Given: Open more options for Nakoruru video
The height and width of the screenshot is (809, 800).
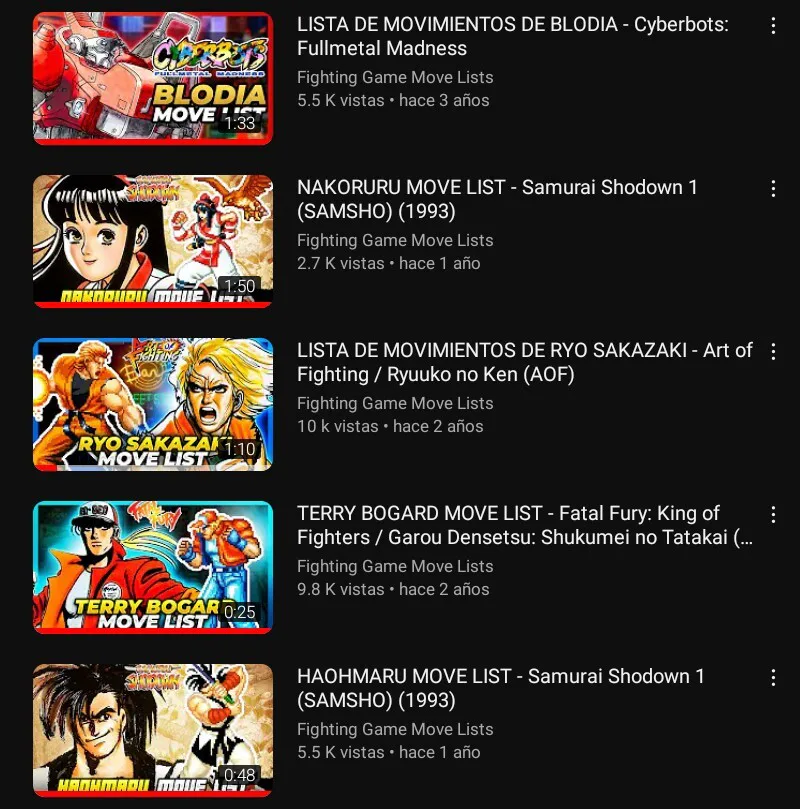Looking at the screenshot, I should pos(773,189).
